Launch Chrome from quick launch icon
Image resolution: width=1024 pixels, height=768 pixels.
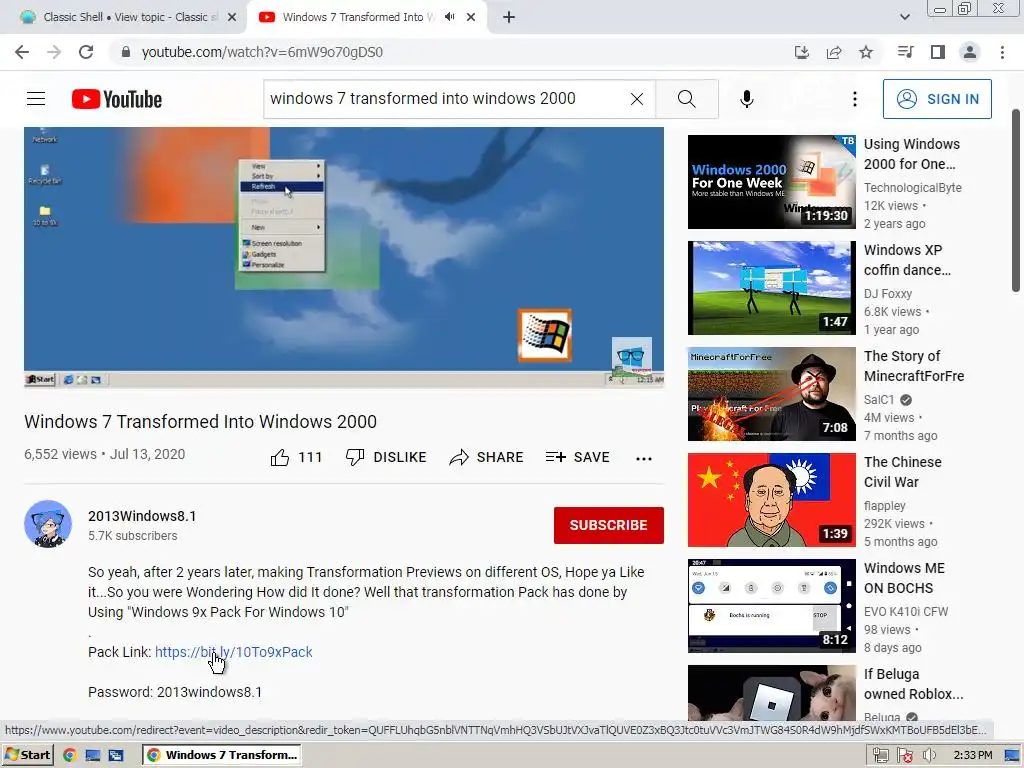click(x=70, y=755)
